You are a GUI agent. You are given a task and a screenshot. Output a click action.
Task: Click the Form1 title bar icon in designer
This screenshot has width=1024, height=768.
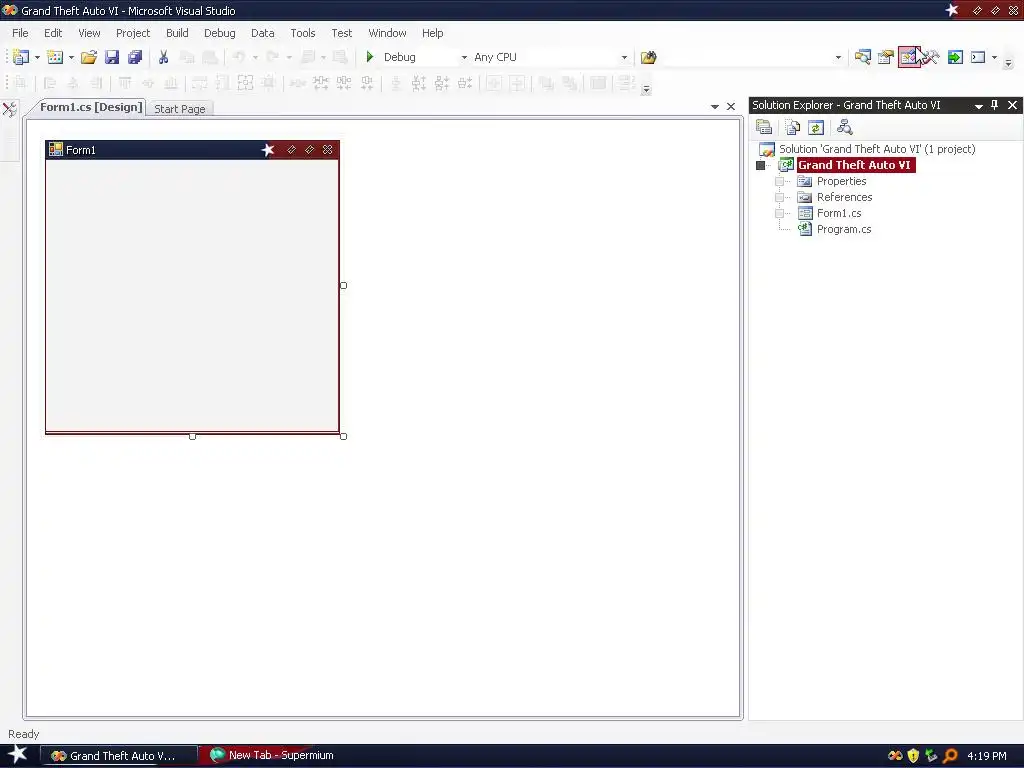(56, 150)
